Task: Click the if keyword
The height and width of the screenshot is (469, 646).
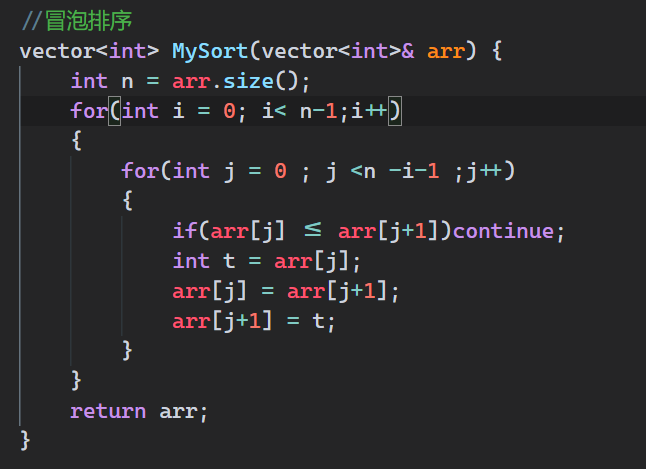Action: 184,231
